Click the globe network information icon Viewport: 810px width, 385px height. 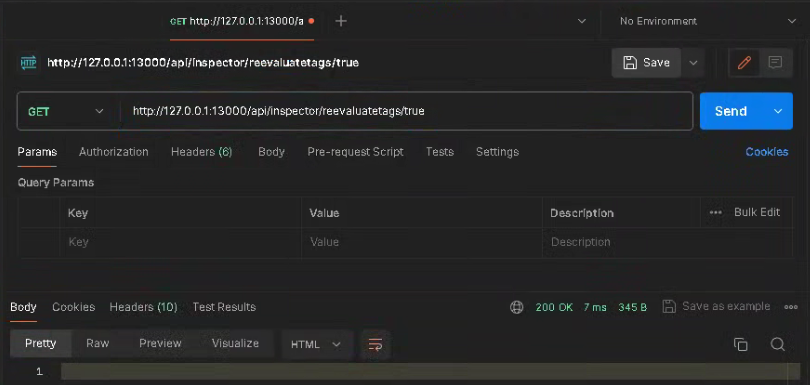tap(517, 307)
